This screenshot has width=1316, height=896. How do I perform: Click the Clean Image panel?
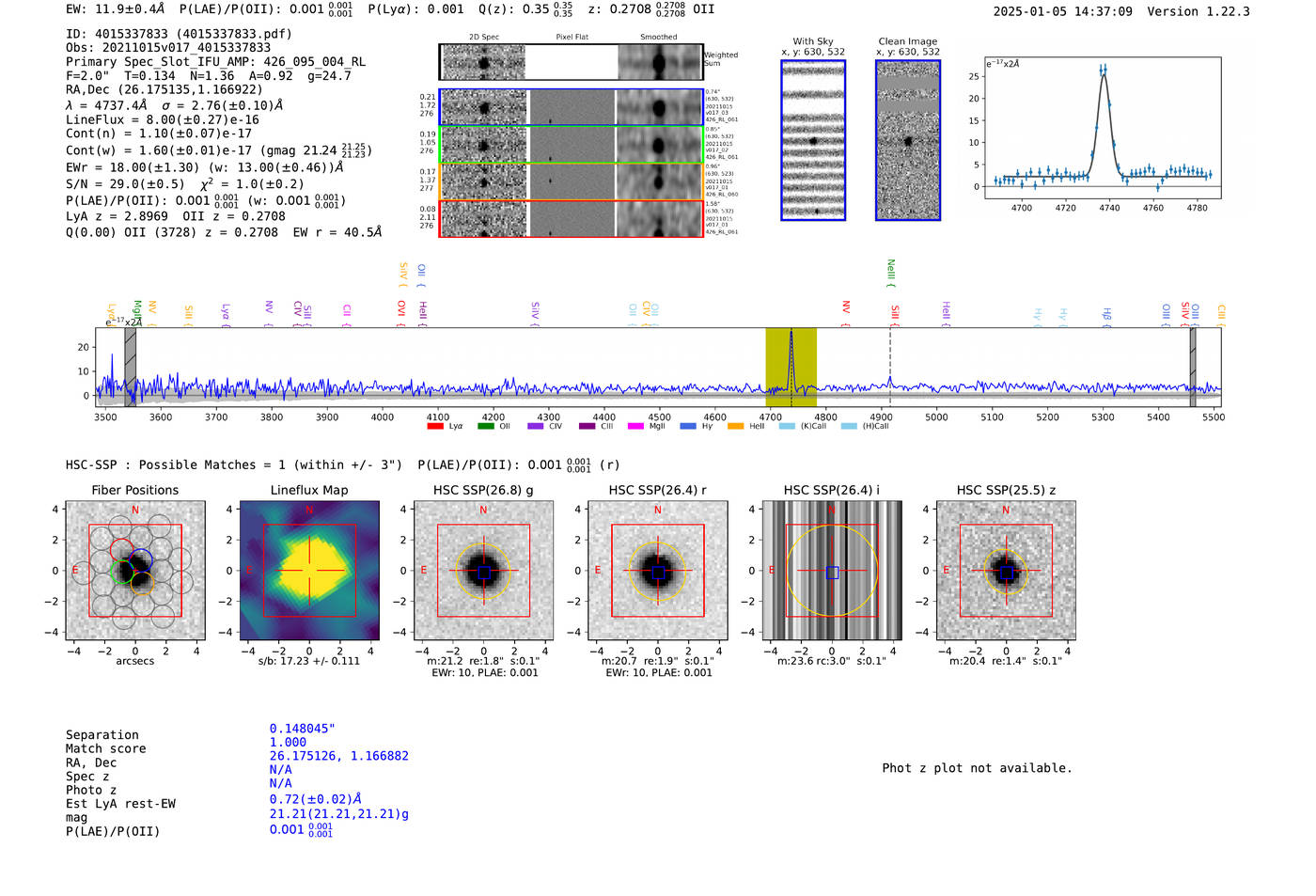[x=908, y=140]
